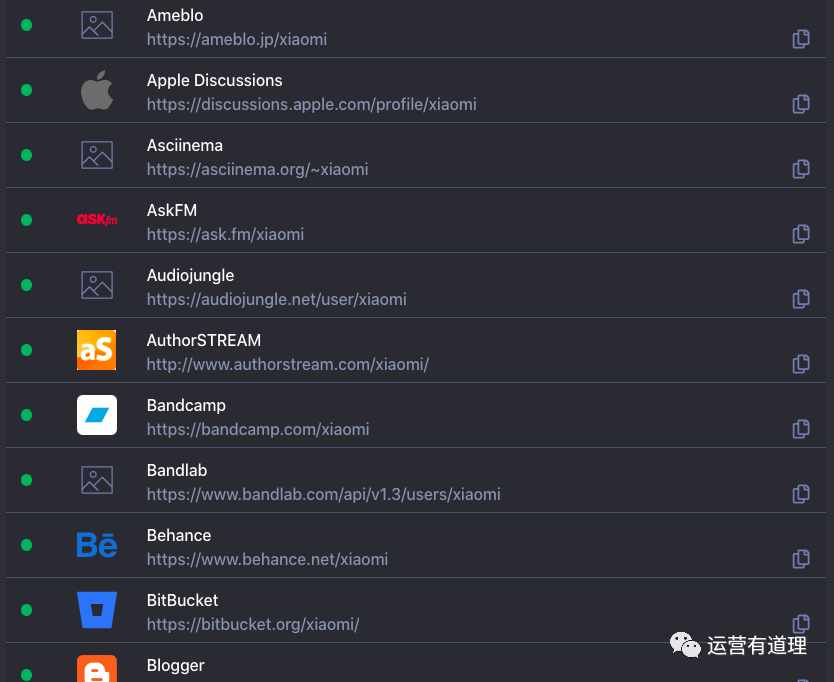Copy the AskFM profile URL

(x=801, y=234)
